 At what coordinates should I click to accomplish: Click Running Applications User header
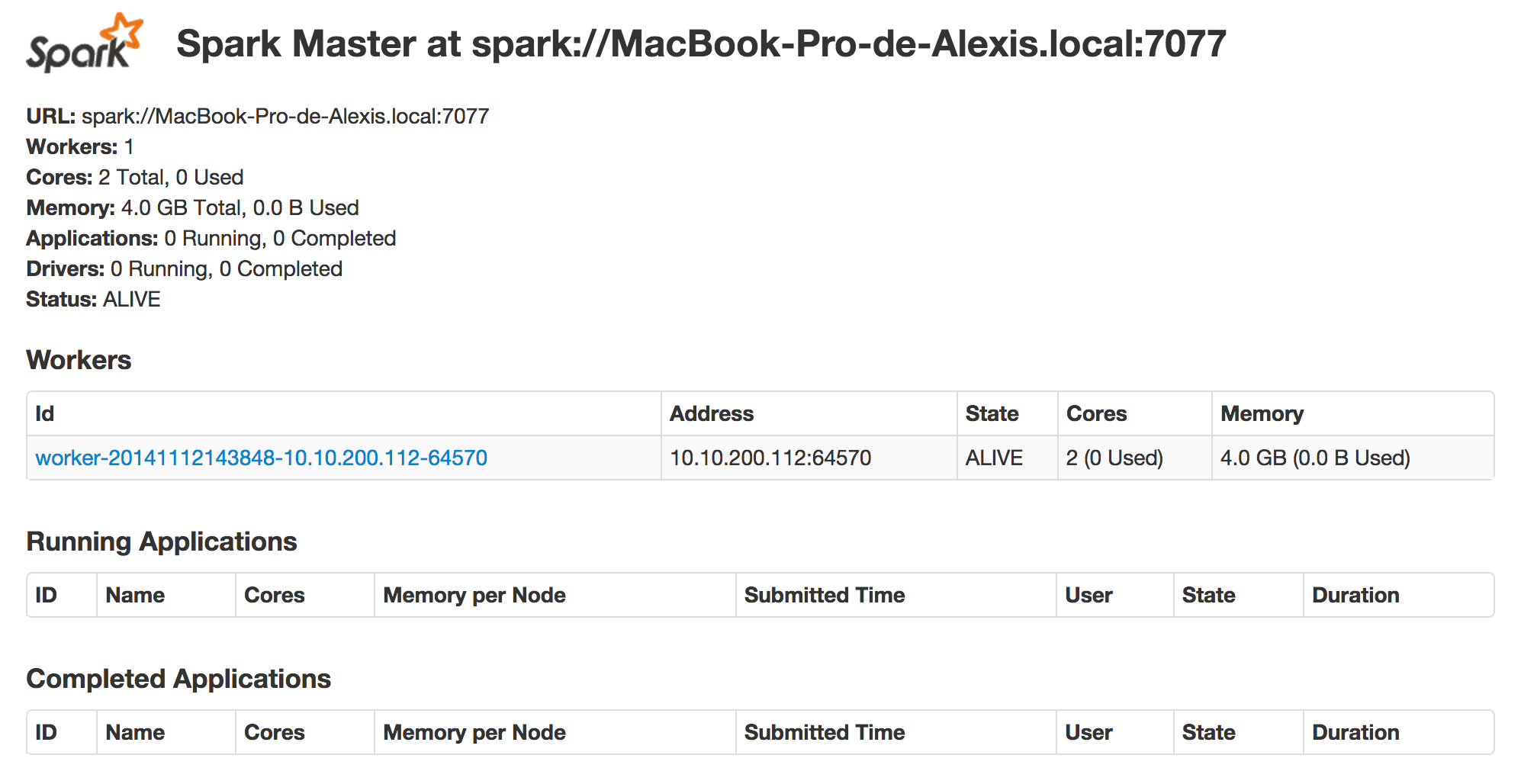pos(1088,595)
